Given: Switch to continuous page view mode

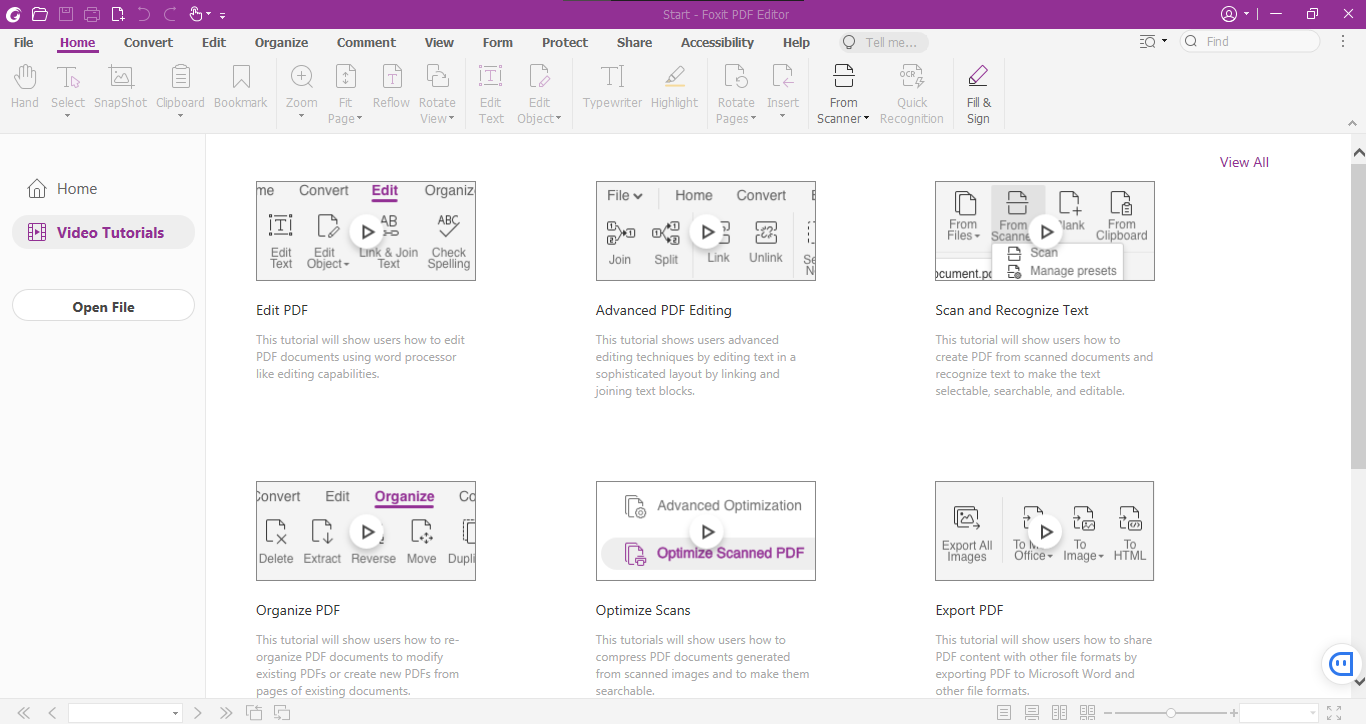Looking at the screenshot, I should pyautogui.click(x=1032, y=713).
